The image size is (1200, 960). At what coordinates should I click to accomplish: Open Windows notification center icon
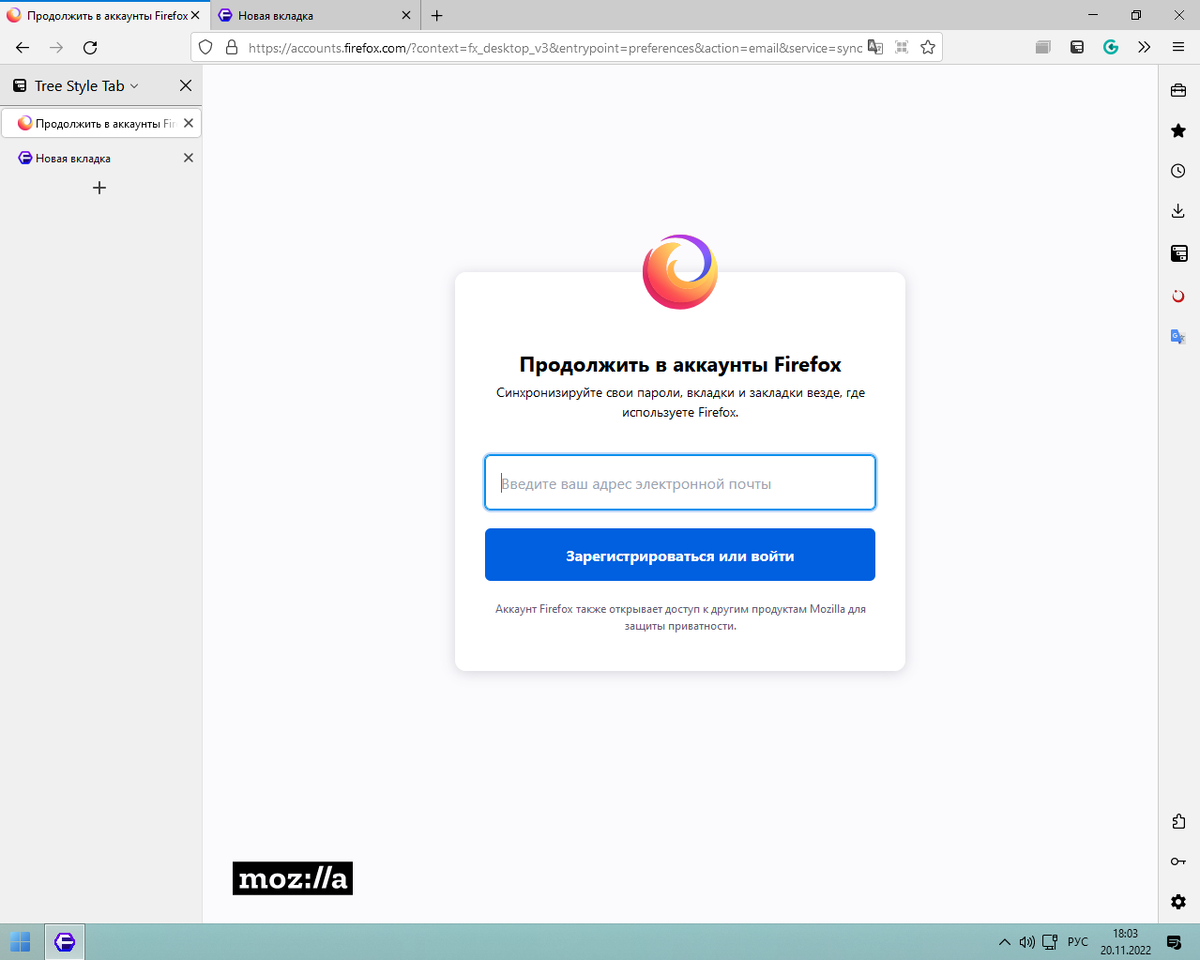(x=1174, y=942)
